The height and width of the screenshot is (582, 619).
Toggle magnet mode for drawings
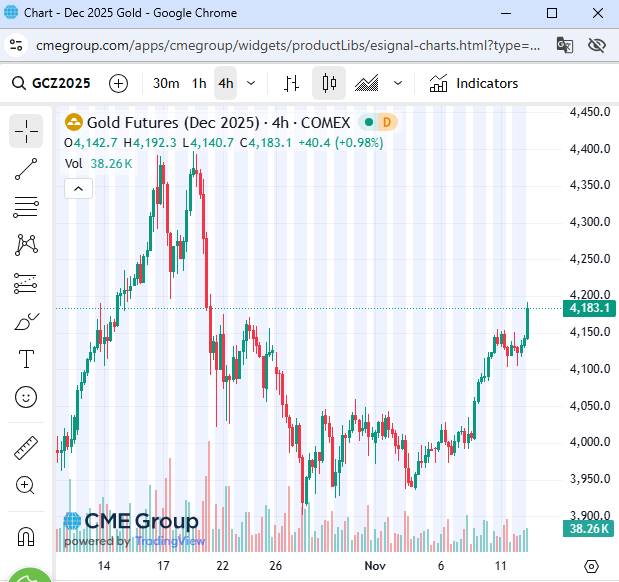coord(27,535)
